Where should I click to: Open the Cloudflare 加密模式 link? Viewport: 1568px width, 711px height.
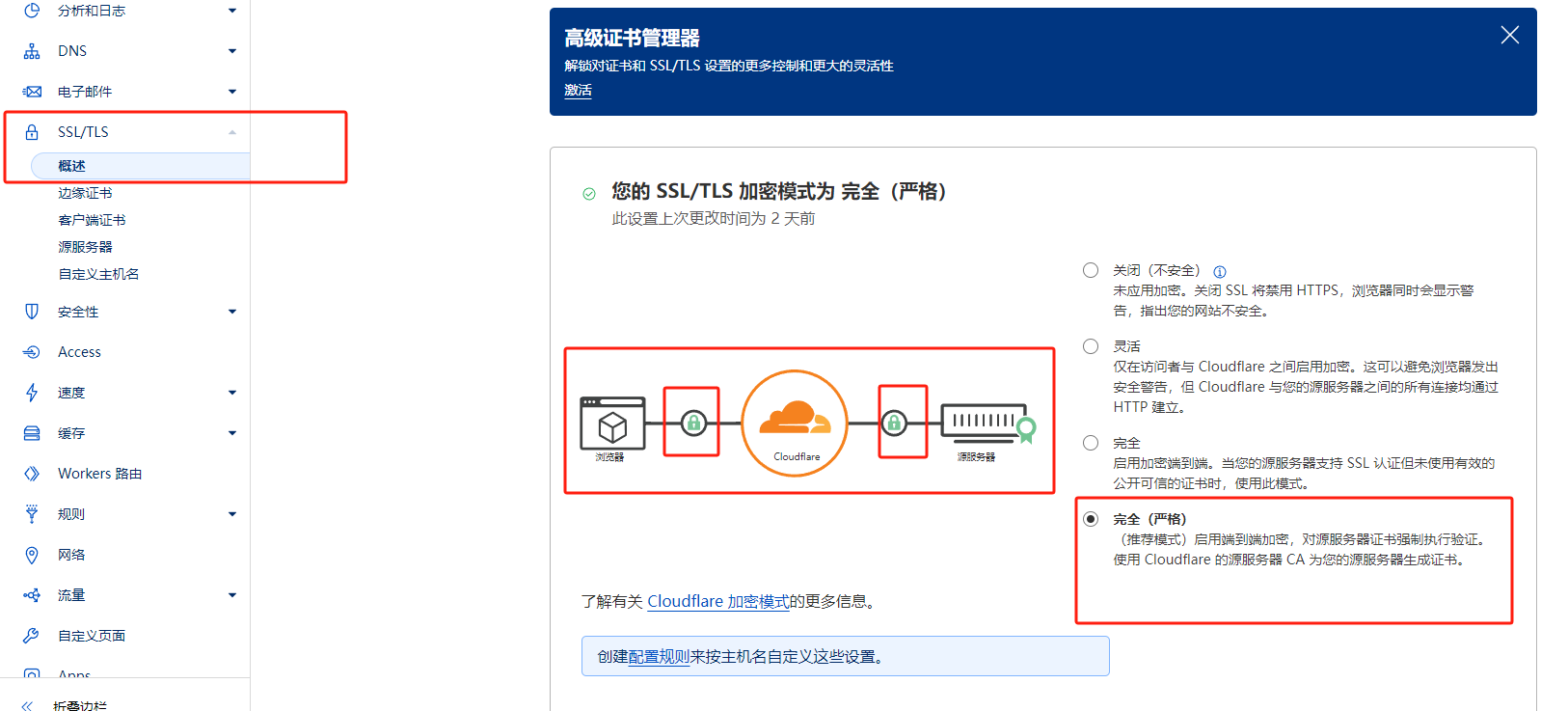pos(717,601)
